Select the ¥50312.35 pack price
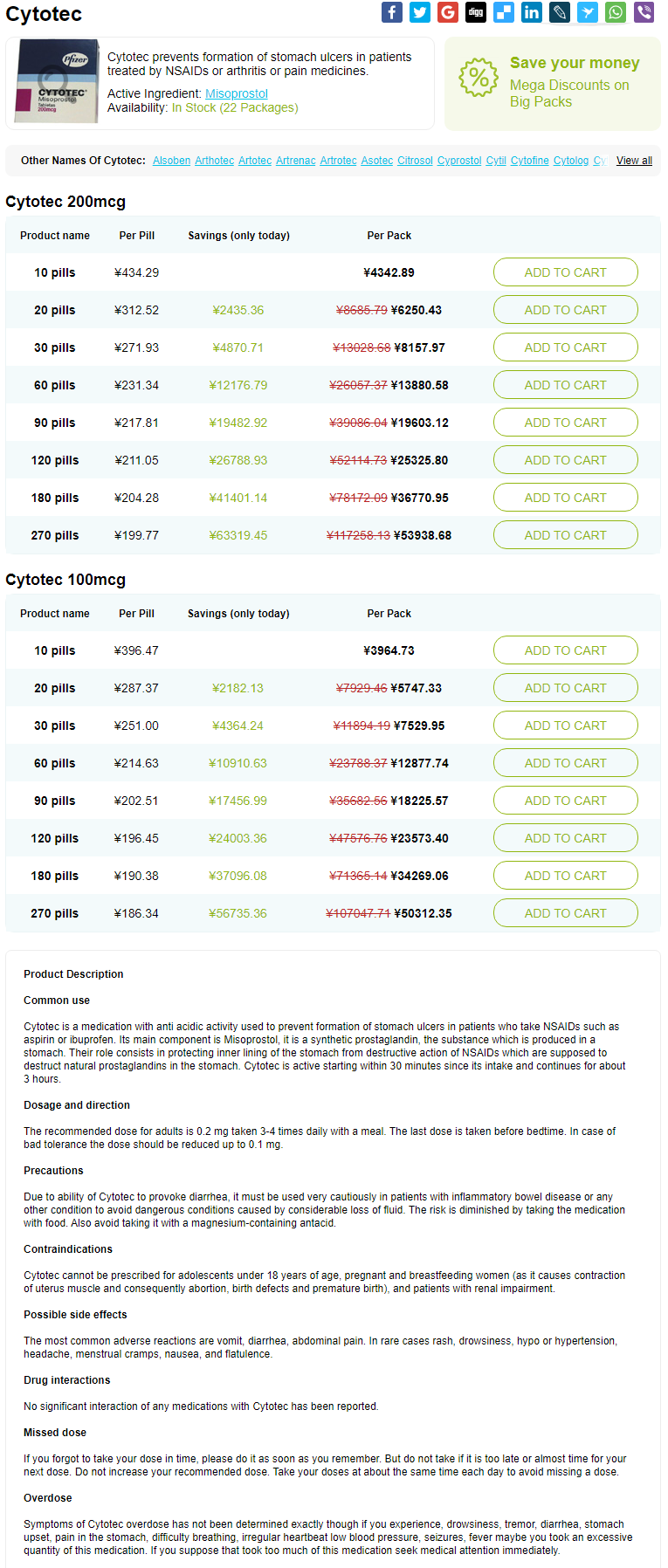 point(423,913)
